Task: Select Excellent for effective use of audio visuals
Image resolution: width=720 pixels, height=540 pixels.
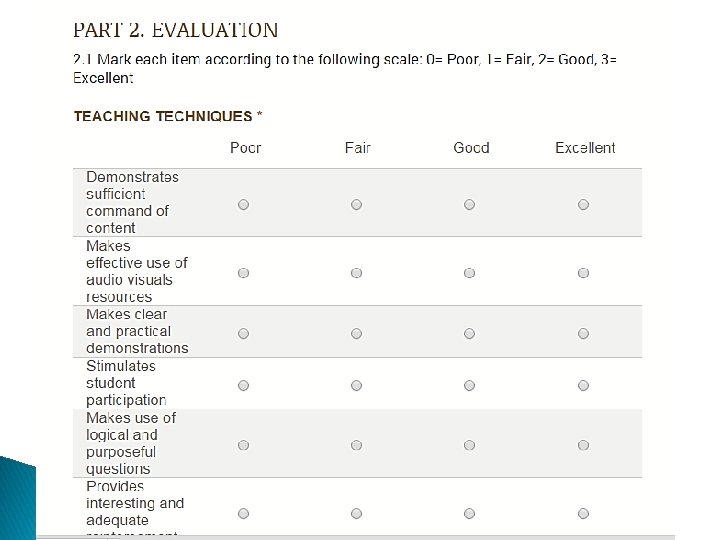Action: click(x=583, y=272)
